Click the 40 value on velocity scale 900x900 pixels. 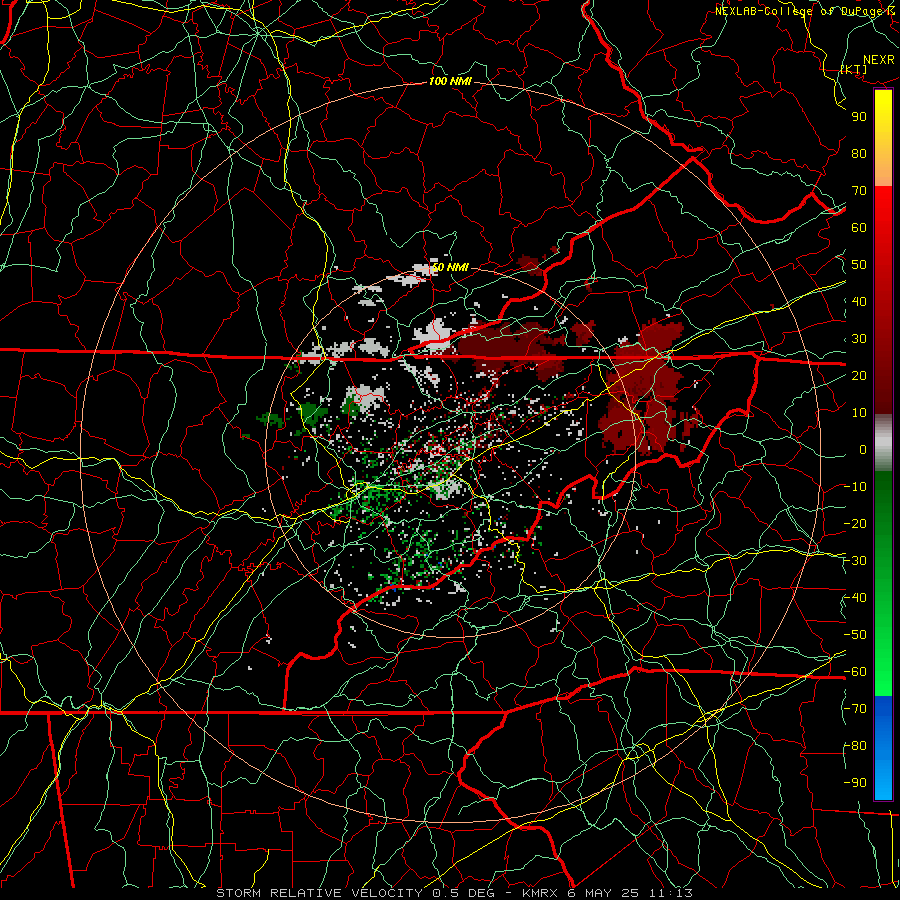click(859, 301)
